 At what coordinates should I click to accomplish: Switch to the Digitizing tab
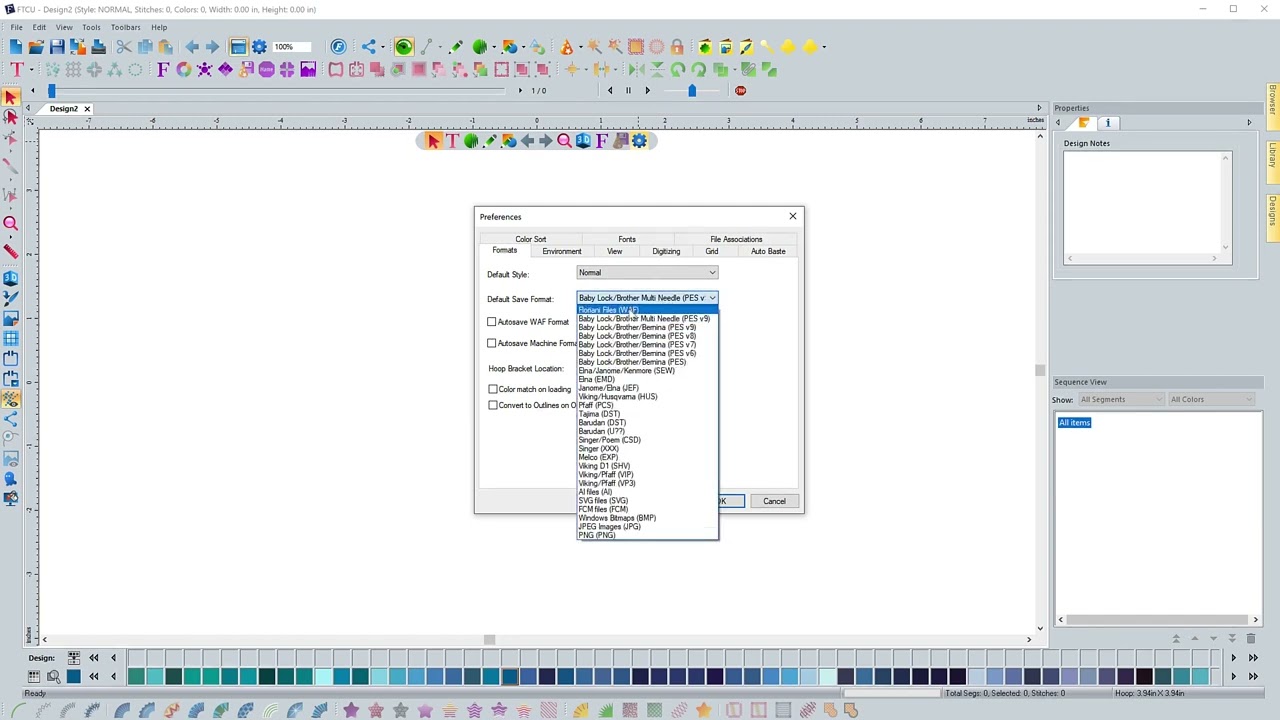[x=666, y=251]
